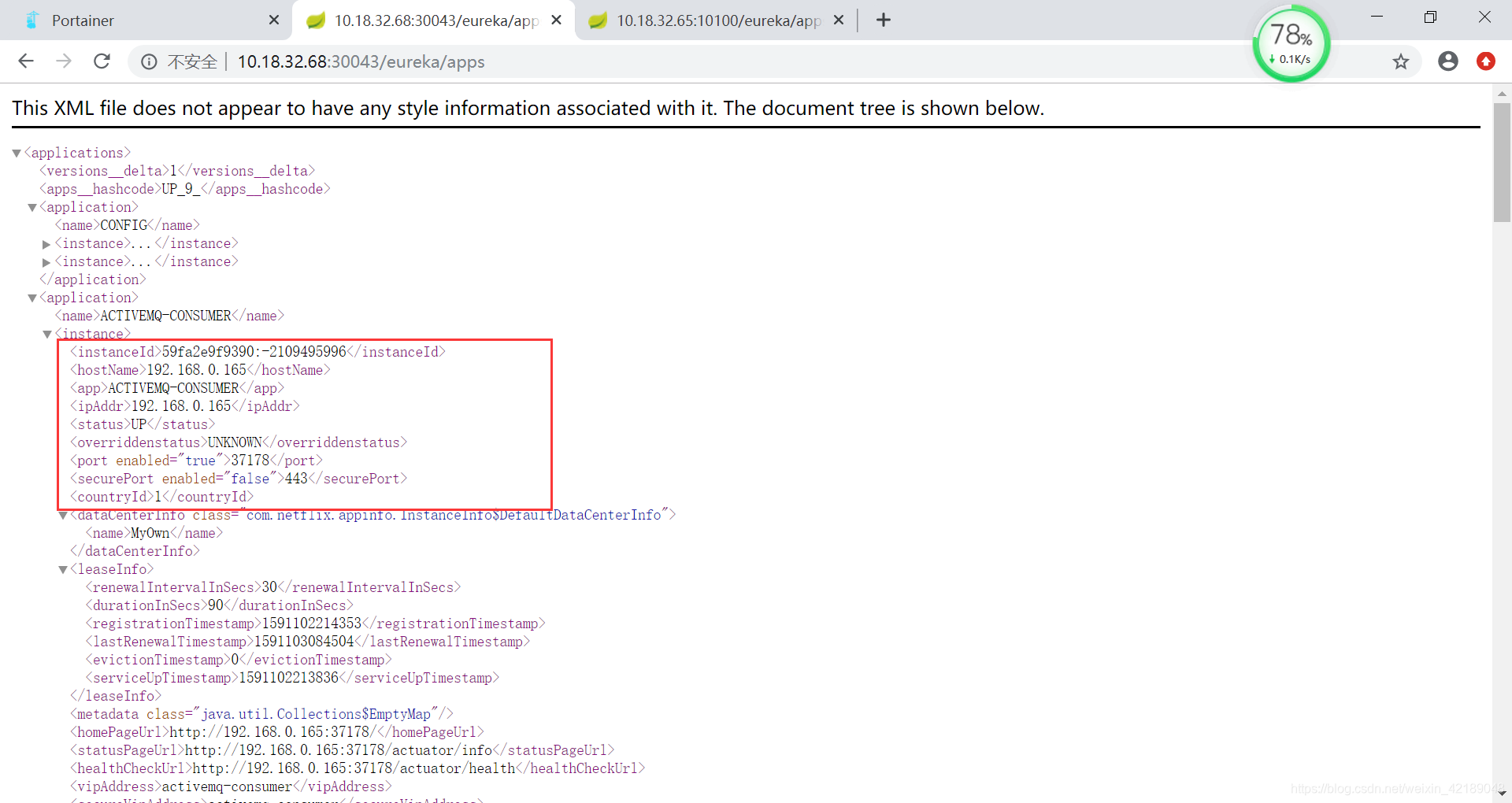This screenshot has width=1512, height=803.
Task: Click the instanceId value 59fa2e9f9390:-2109495996
Action: (x=254, y=352)
